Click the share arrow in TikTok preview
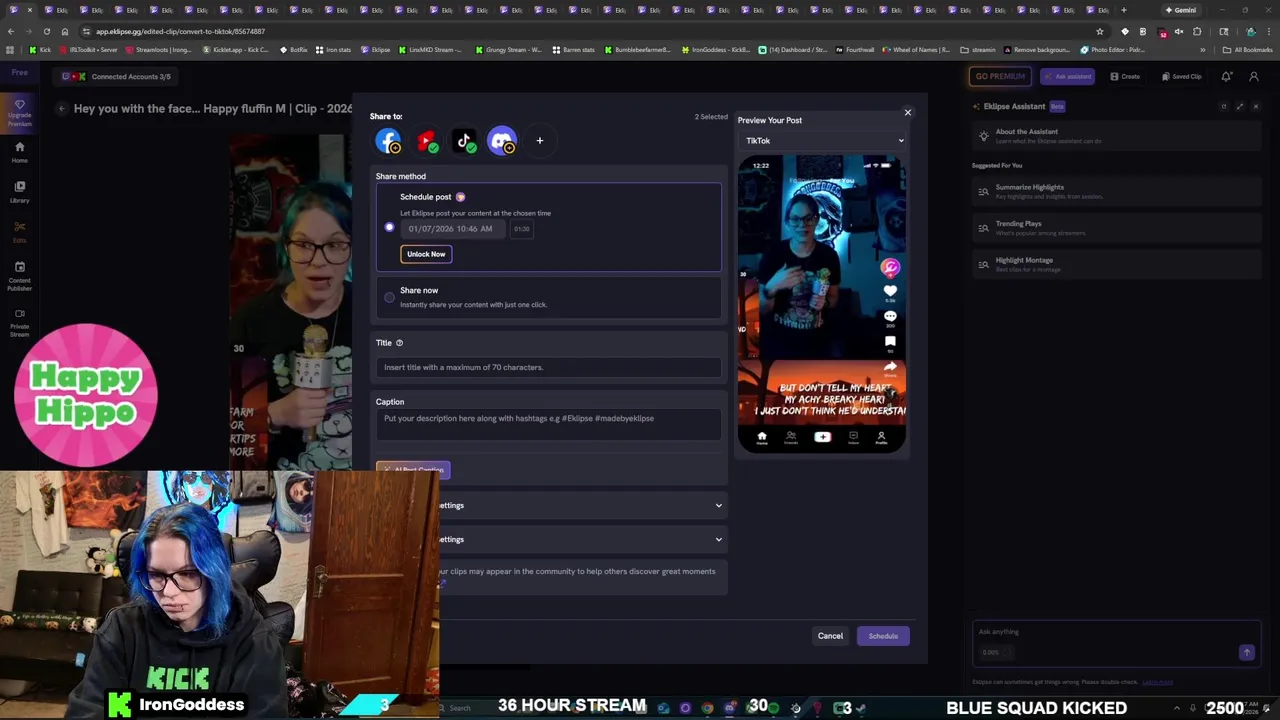 (890, 367)
